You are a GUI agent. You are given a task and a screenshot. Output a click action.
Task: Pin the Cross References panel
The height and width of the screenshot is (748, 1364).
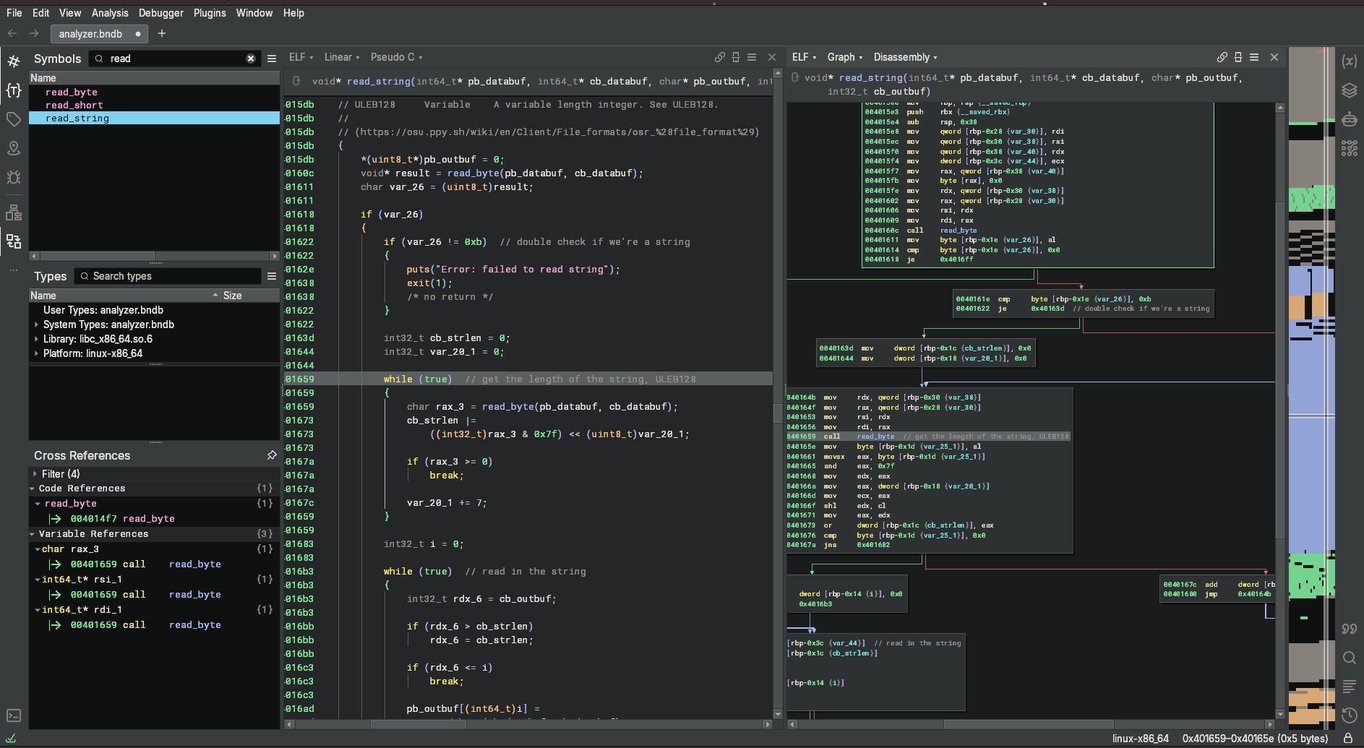(272, 455)
